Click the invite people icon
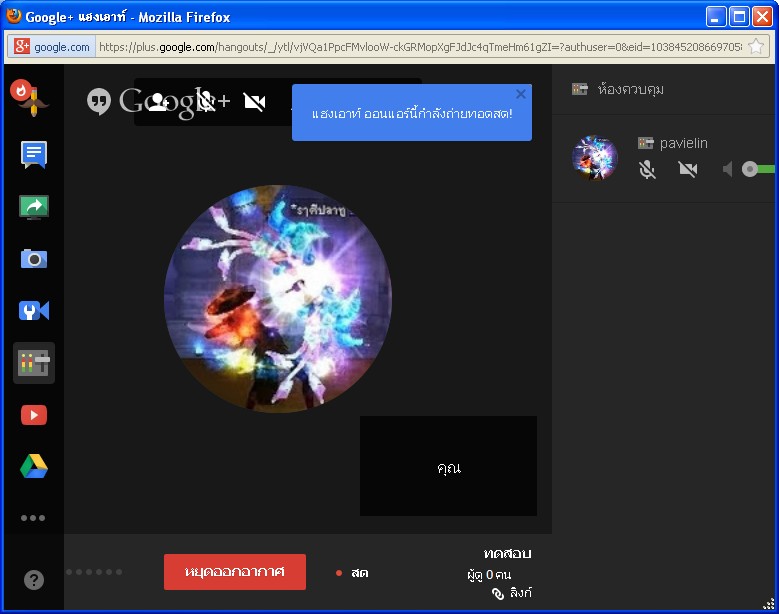The width and height of the screenshot is (779, 614). coord(157,102)
